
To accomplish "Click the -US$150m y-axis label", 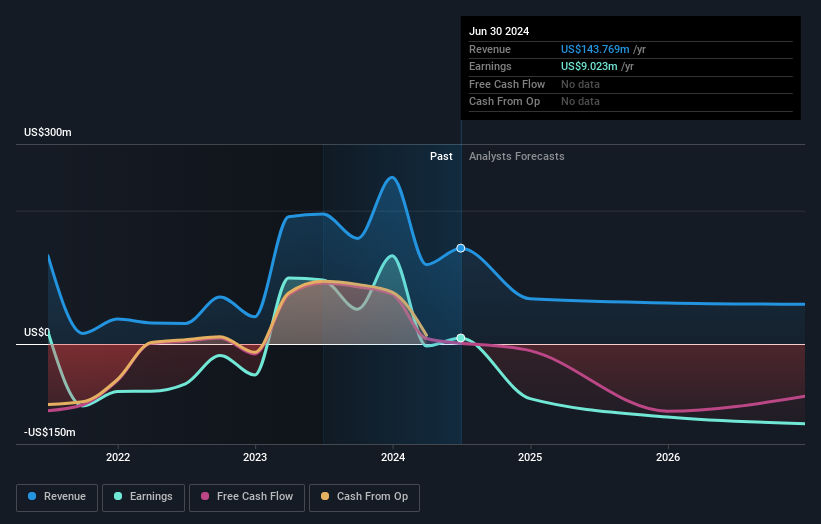I will point(50,432).
